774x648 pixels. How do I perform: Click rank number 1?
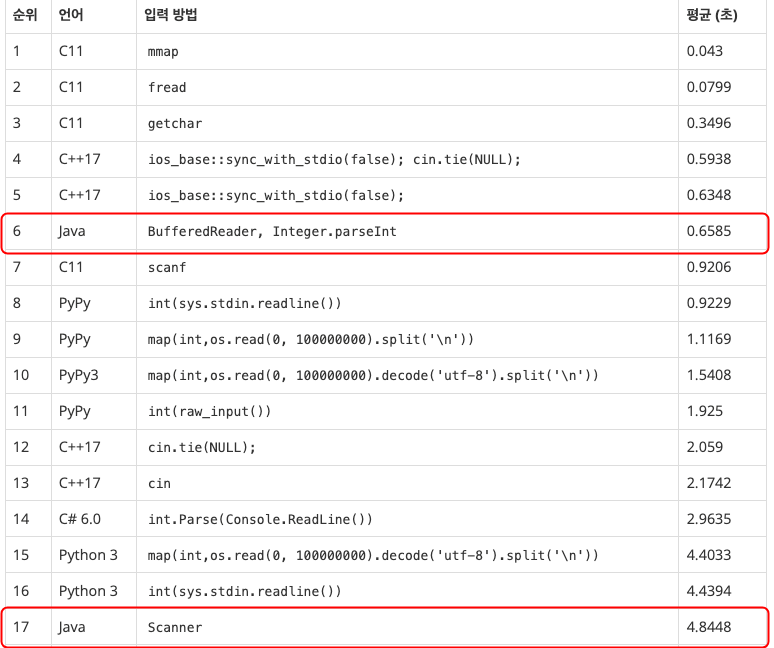click(x=16, y=51)
